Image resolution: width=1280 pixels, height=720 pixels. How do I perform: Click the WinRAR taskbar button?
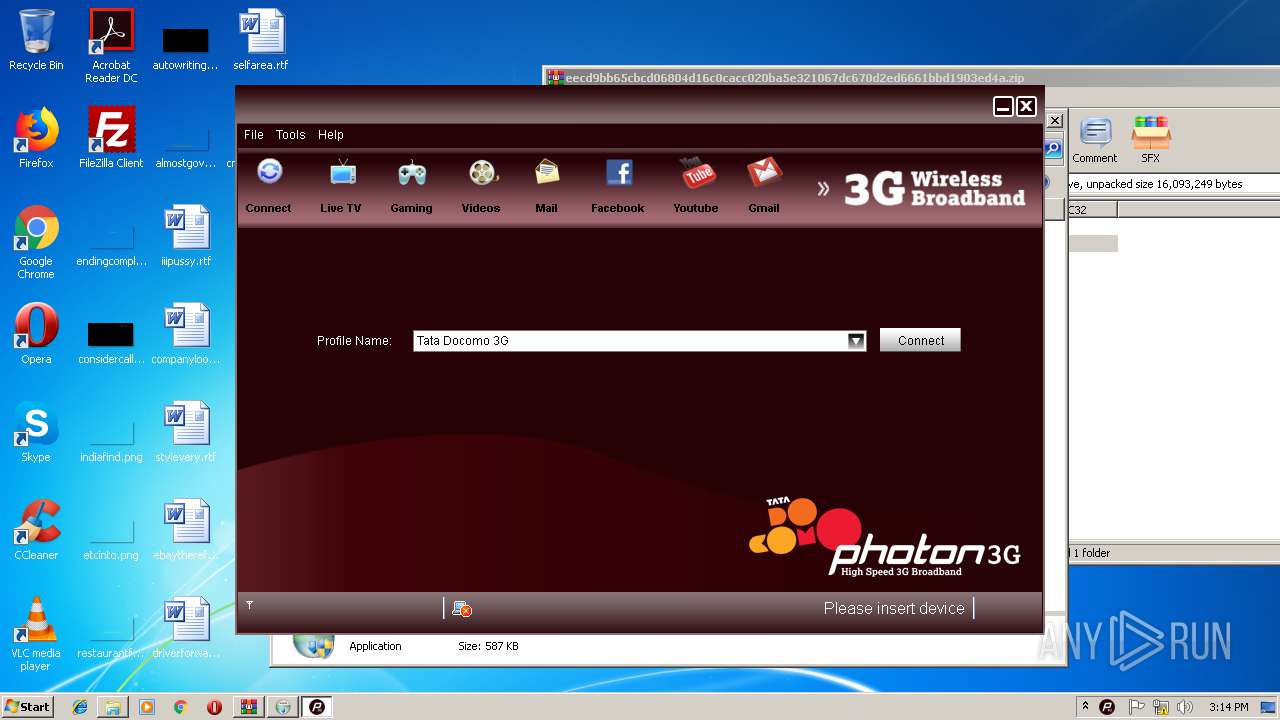point(249,707)
